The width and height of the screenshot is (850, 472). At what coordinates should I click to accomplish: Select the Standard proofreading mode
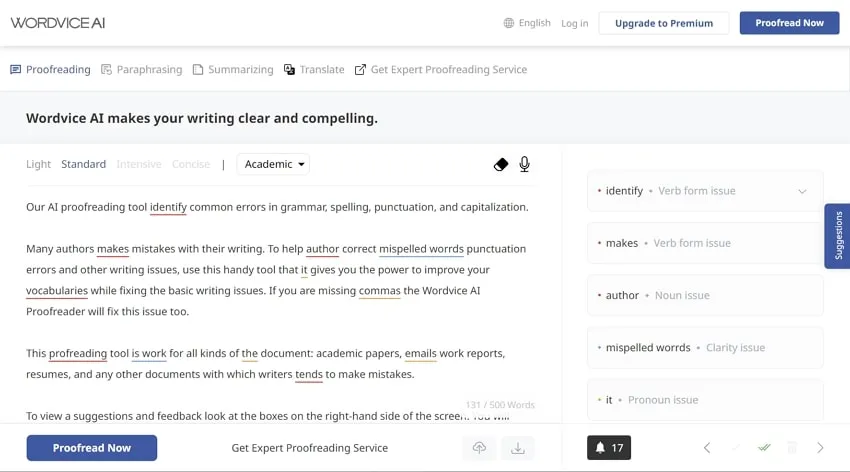[83, 164]
